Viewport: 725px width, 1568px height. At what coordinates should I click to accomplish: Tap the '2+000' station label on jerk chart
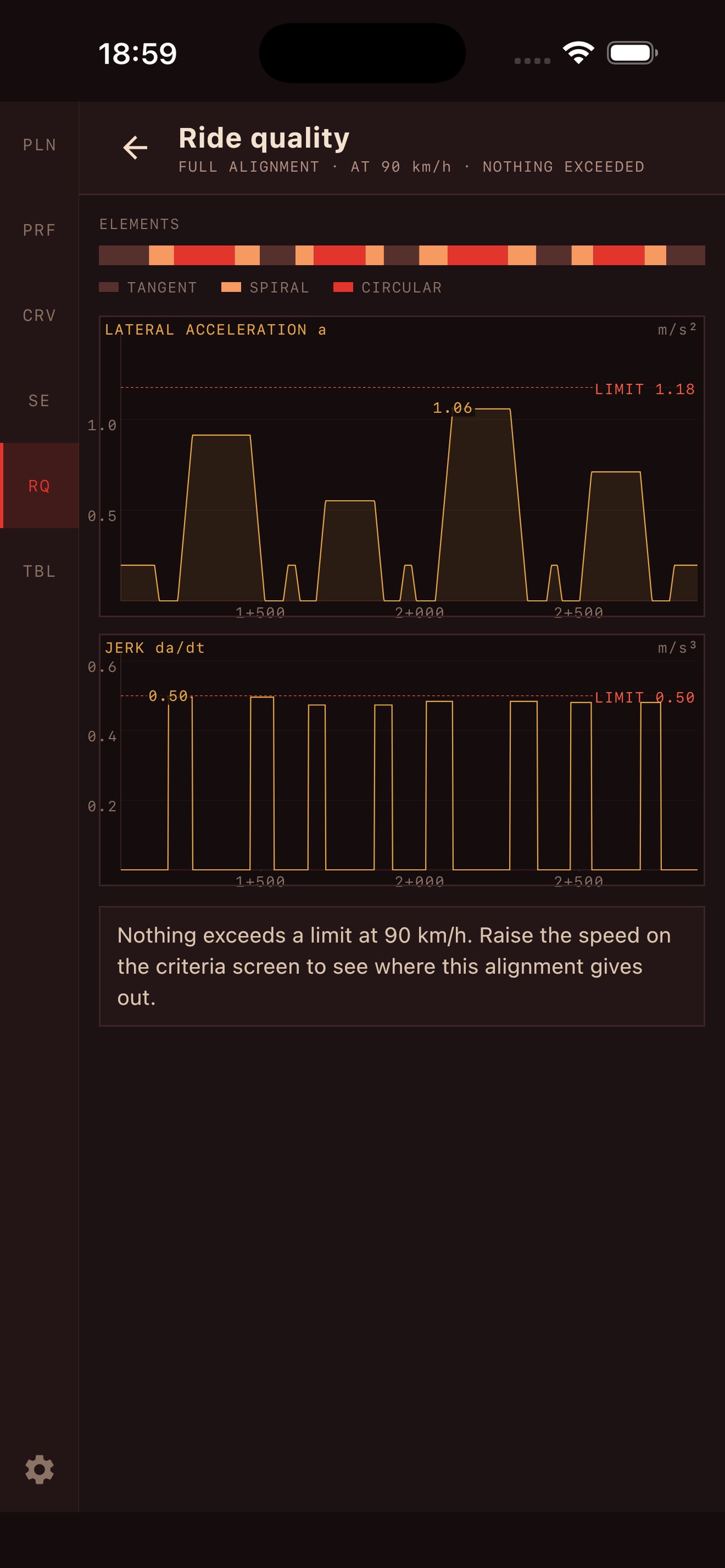click(x=420, y=881)
